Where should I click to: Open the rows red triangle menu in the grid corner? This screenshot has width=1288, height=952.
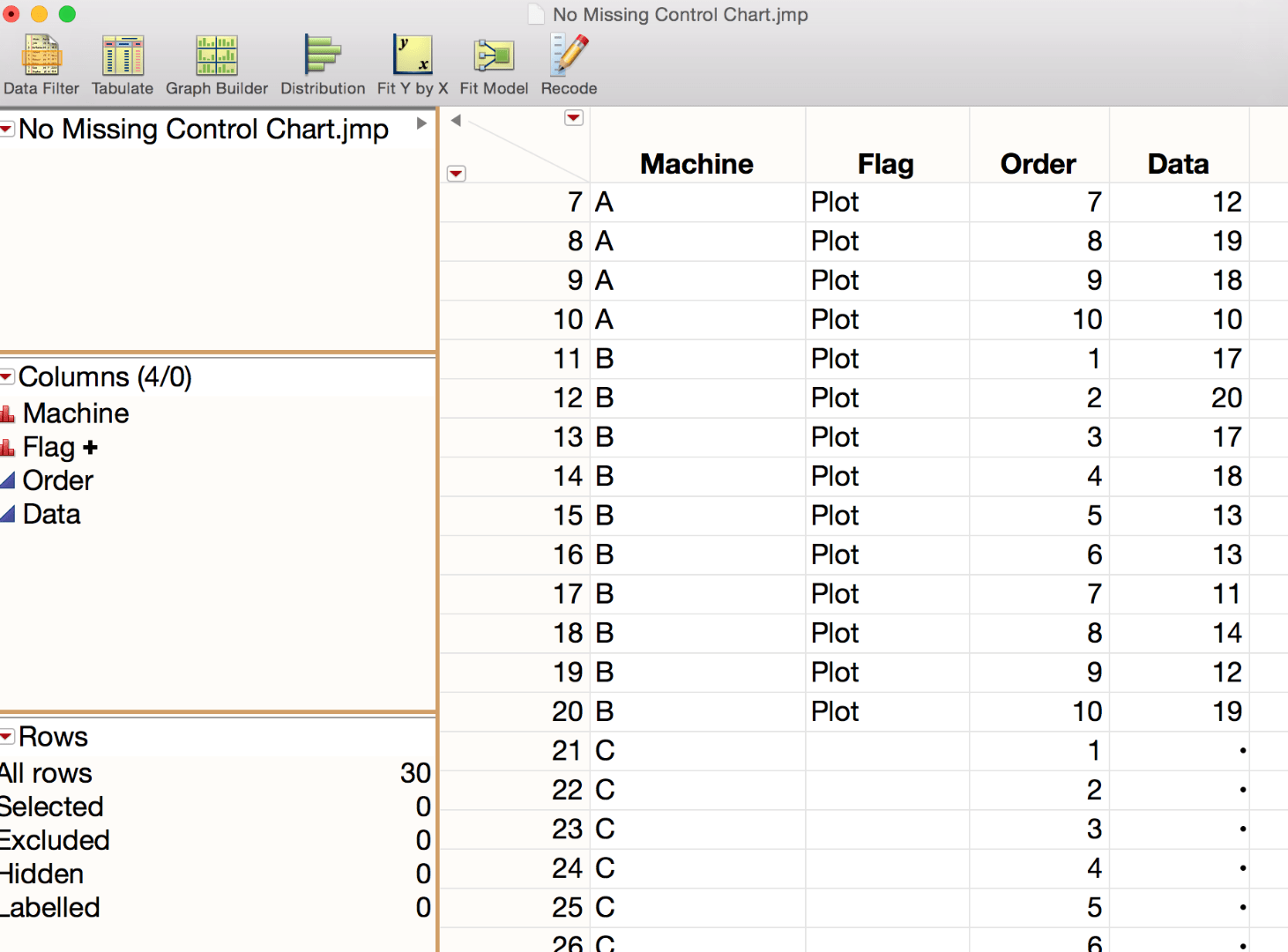click(457, 174)
